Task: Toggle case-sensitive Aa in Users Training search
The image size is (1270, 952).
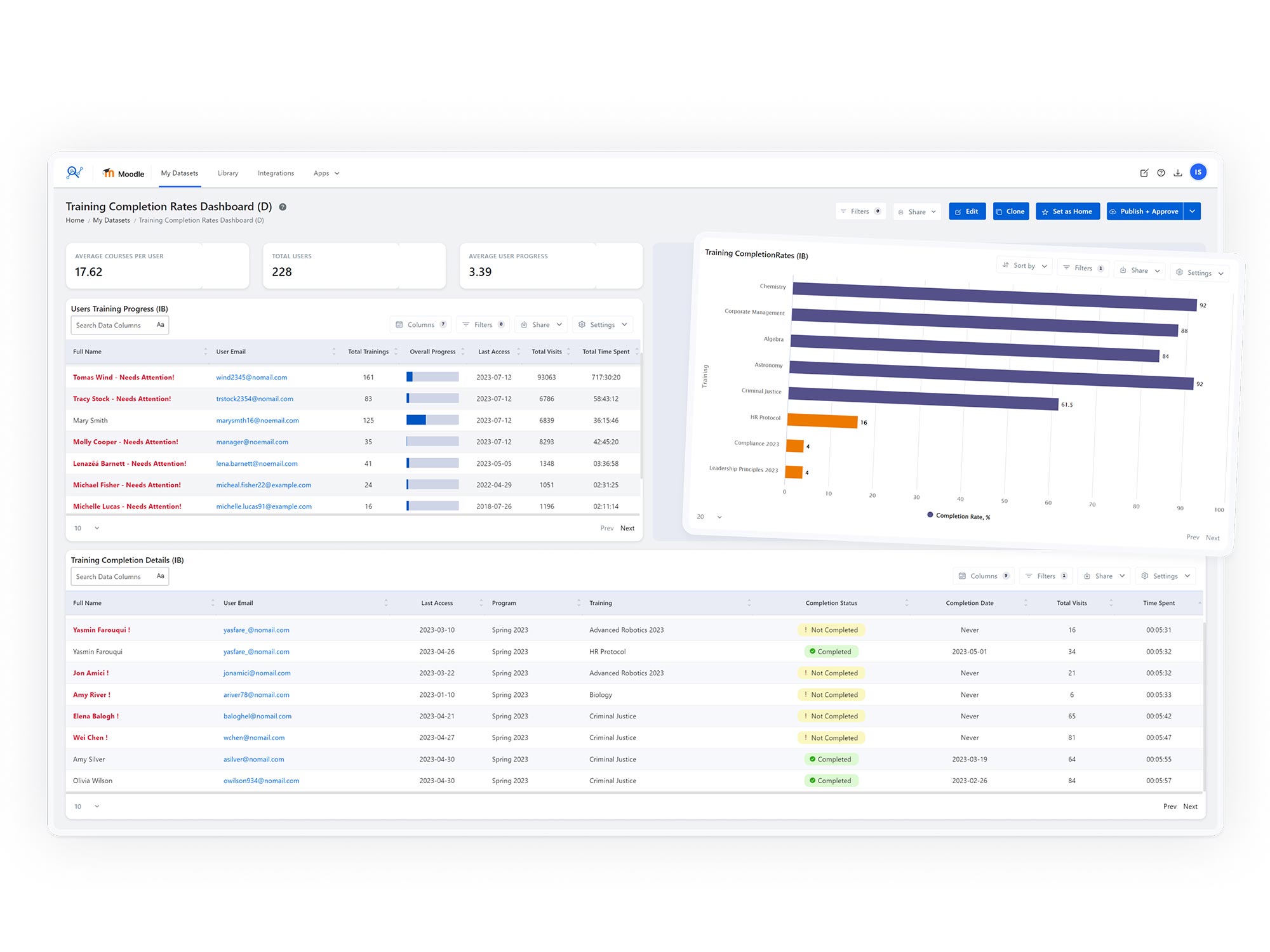Action: point(160,325)
